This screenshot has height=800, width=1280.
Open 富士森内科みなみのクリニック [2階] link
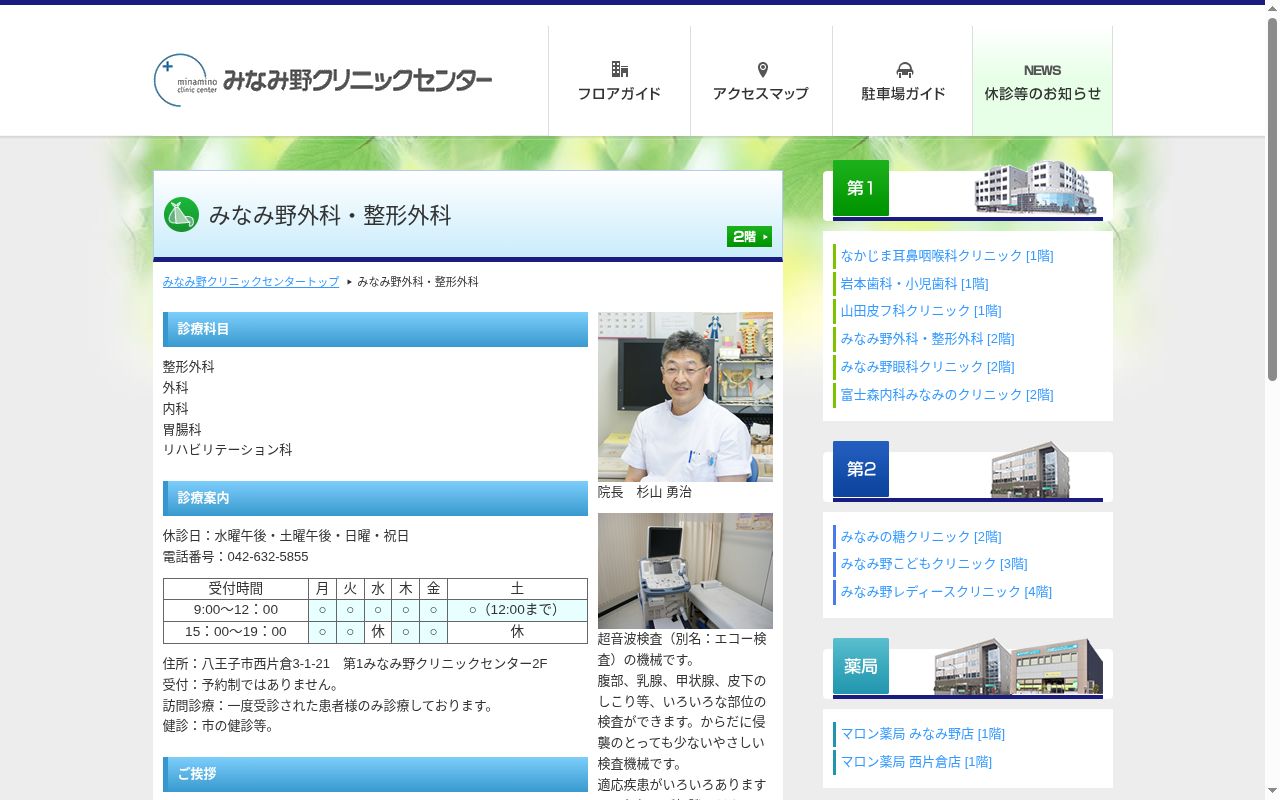pos(947,395)
